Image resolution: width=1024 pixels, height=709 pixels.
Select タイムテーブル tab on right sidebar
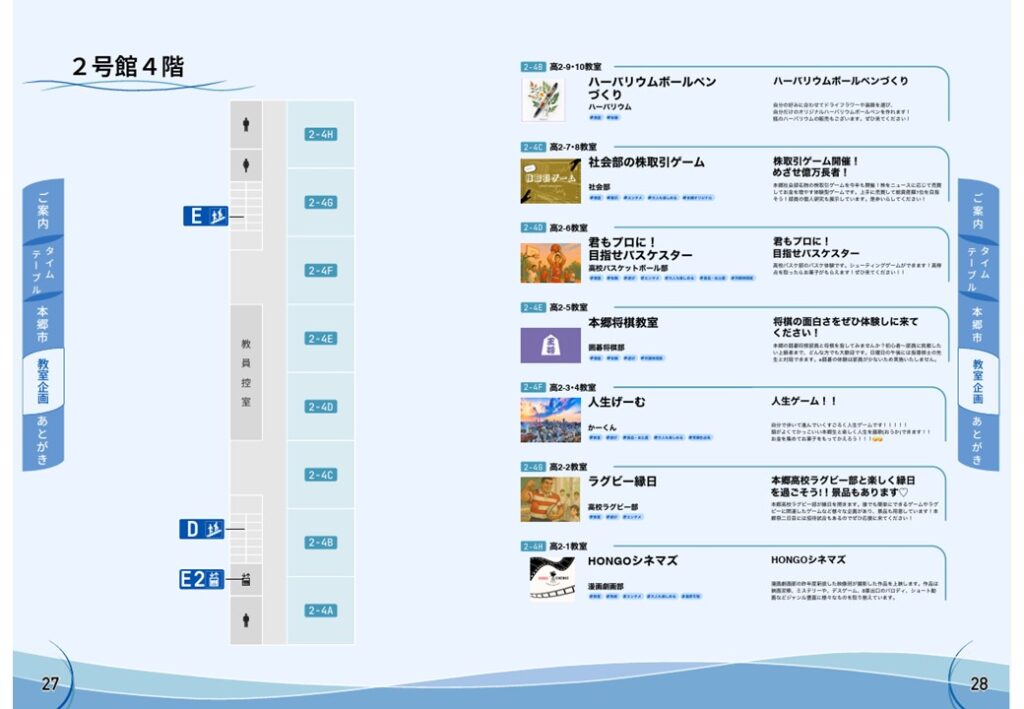979,267
